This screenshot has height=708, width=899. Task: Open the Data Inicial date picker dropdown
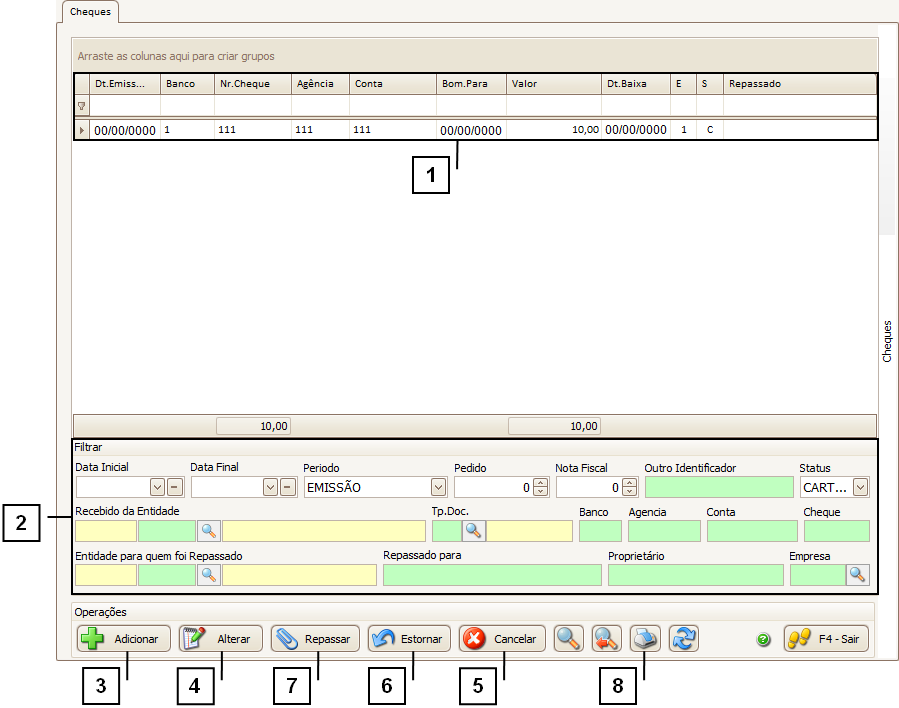pyautogui.click(x=156, y=487)
